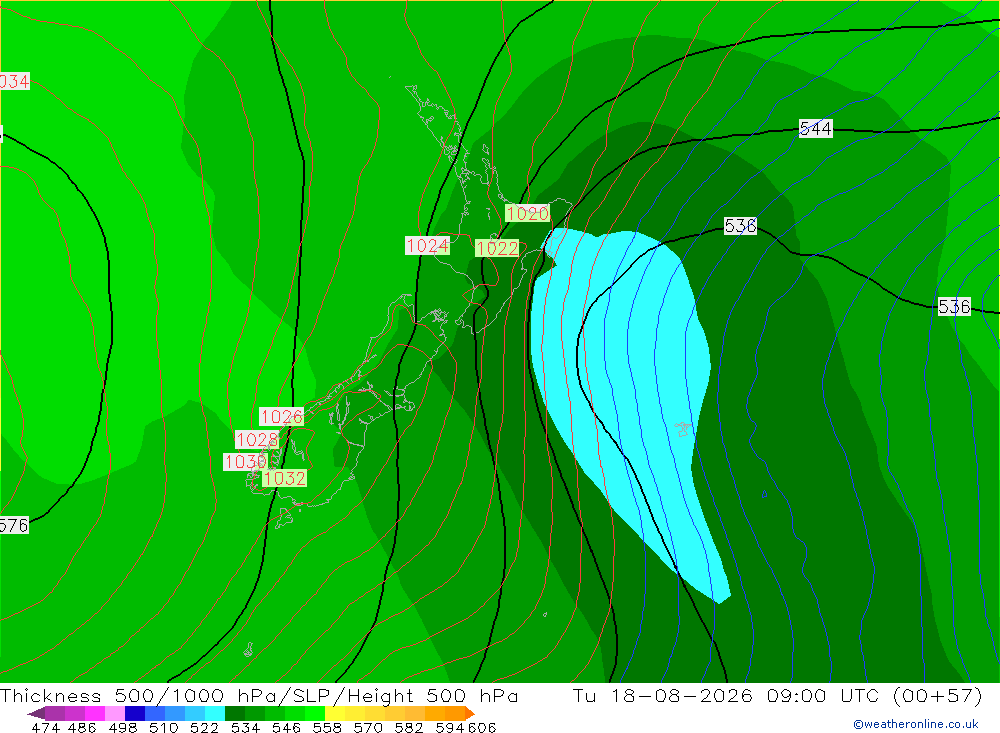Click the light pink legend swatch
This screenshot has height=733, width=1000.
(x=115, y=713)
